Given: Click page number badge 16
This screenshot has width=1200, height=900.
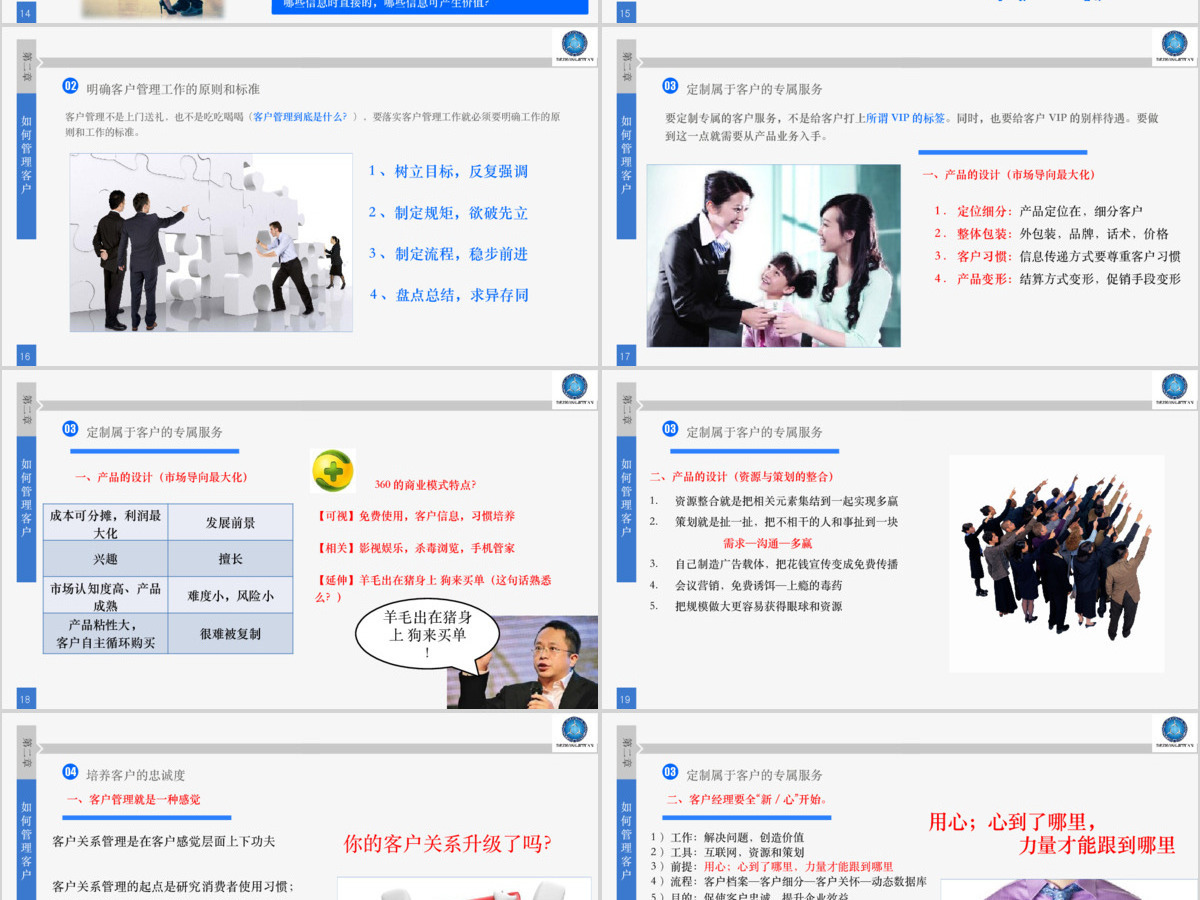Looking at the screenshot, I should 26,356.
